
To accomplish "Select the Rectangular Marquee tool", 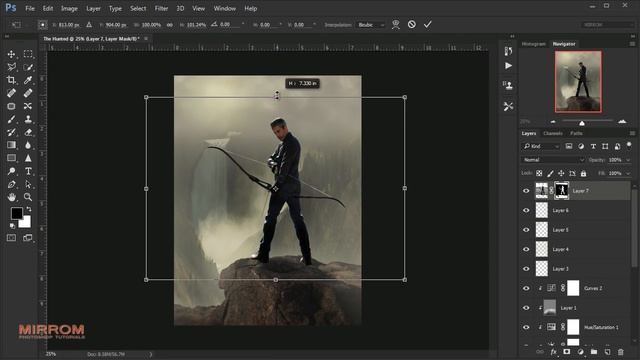I will (x=28, y=54).
